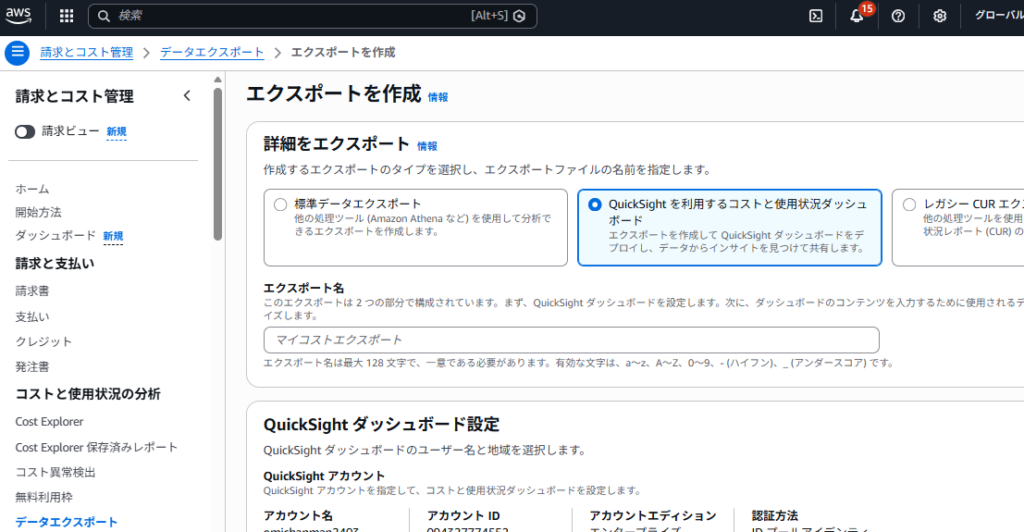
Task: Click the エクスポート名 text input field
Action: 571,340
